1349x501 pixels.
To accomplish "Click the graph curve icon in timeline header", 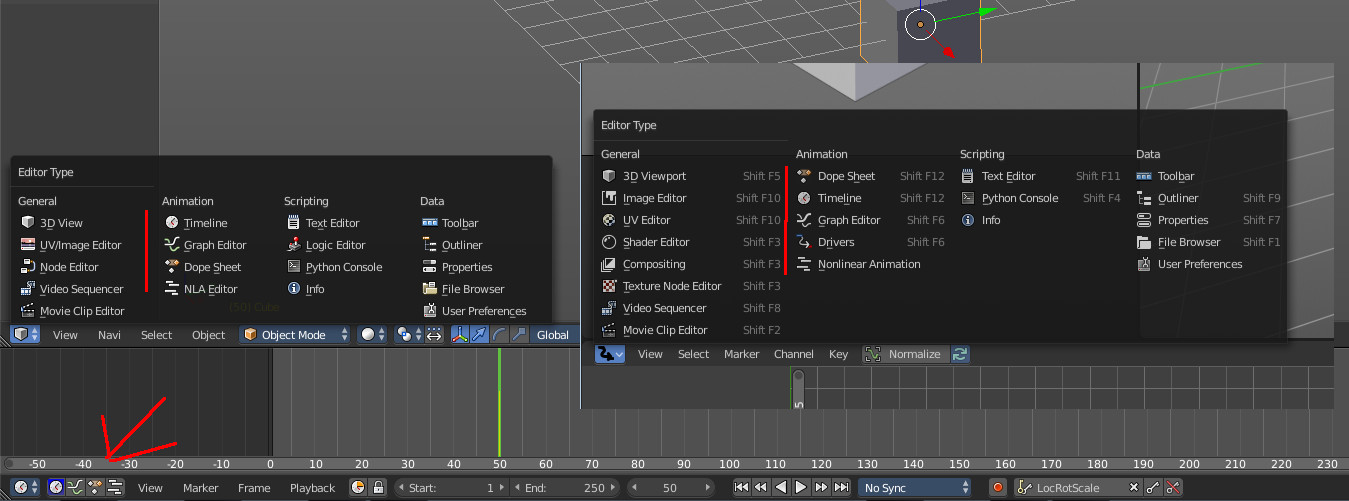I will click(x=75, y=487).
